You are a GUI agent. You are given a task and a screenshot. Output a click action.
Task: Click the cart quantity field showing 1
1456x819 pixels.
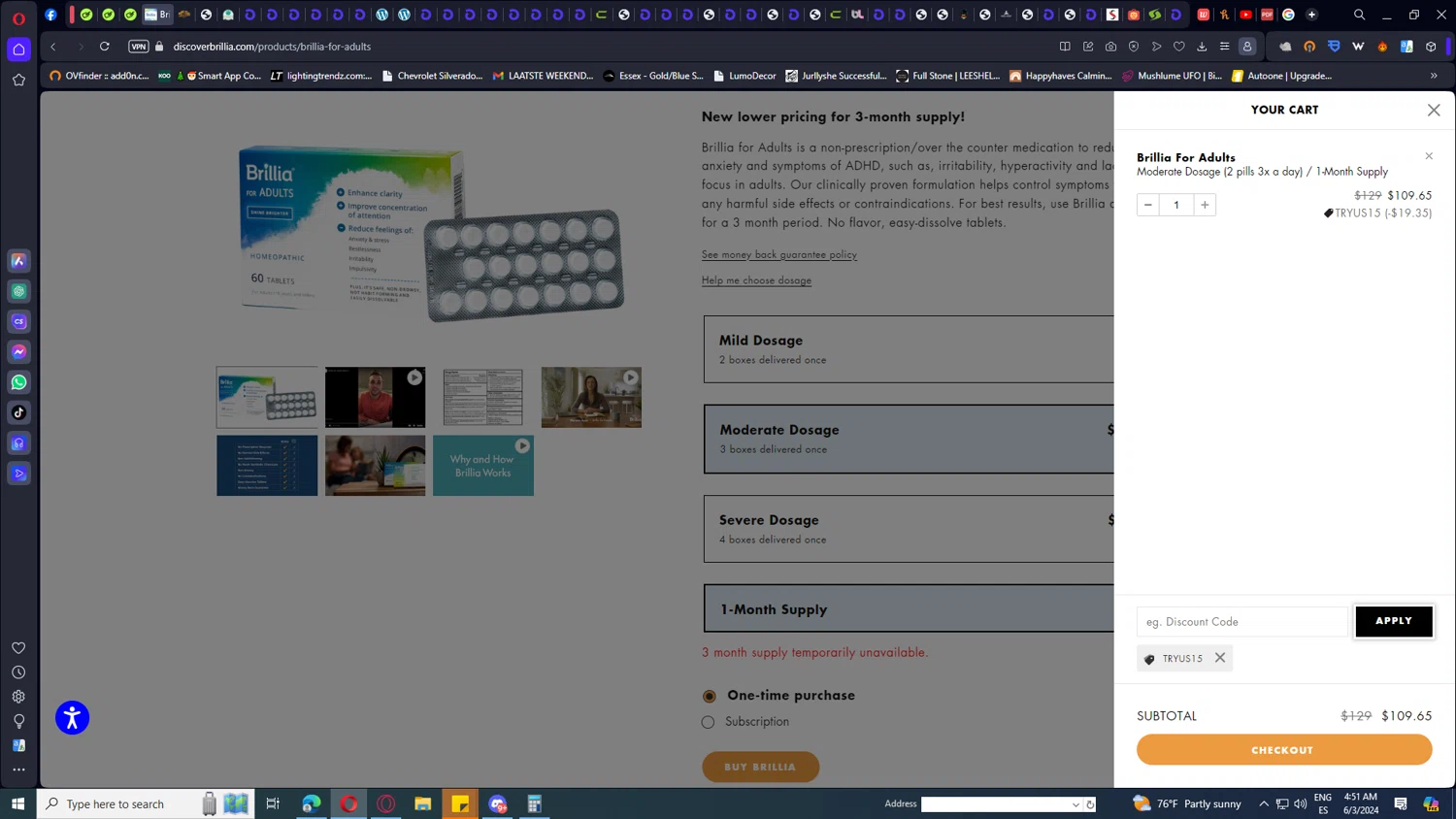click(1176, 205)
